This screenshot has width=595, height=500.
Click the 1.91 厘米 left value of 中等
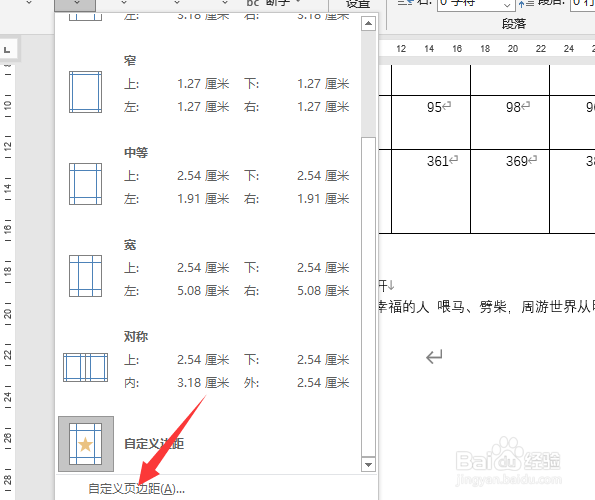coord(203,199)
